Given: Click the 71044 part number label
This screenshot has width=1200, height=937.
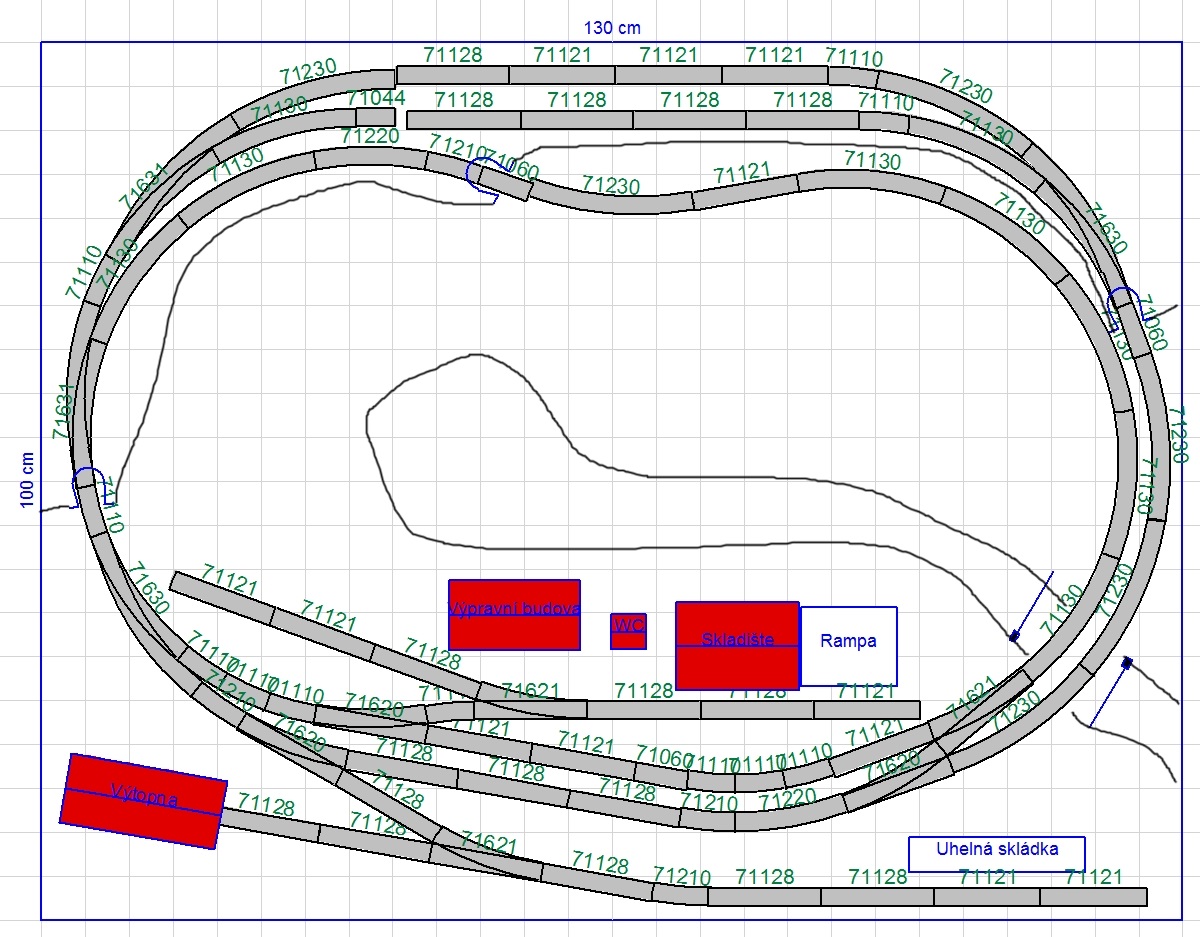Looking at the screenshot, I should (x=376, y=99).
